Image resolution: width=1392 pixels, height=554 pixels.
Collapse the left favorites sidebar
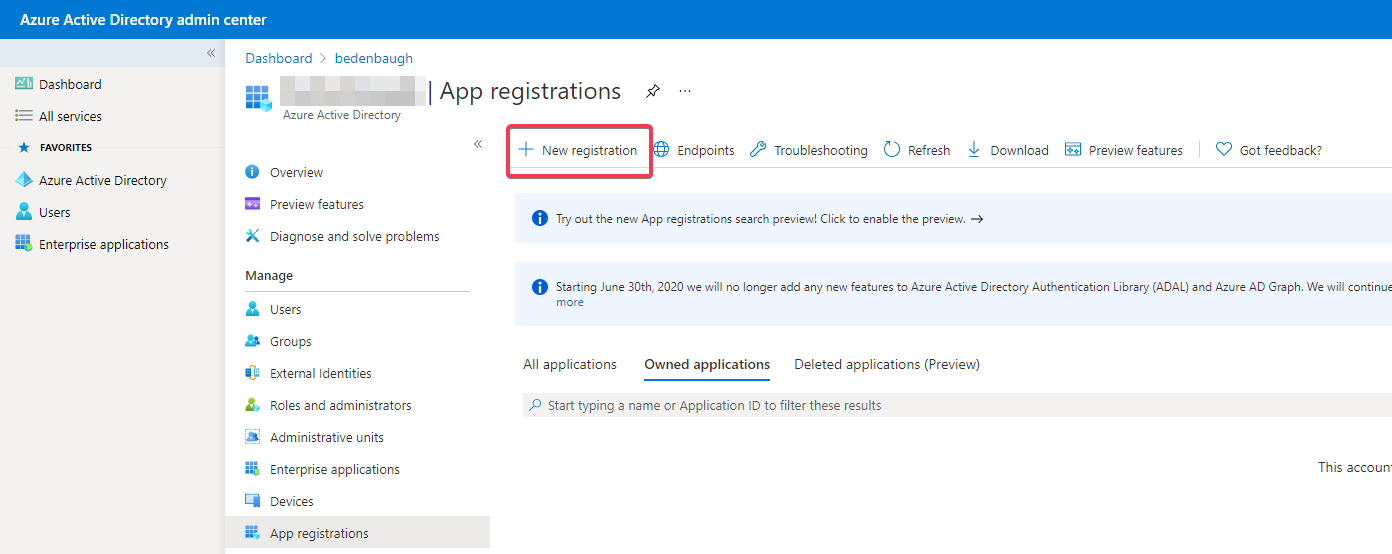[x=211, y=53]
